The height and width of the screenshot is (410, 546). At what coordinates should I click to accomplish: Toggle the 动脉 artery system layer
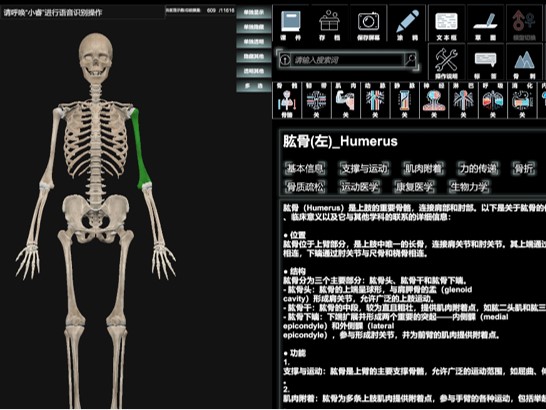click(375, 101)
